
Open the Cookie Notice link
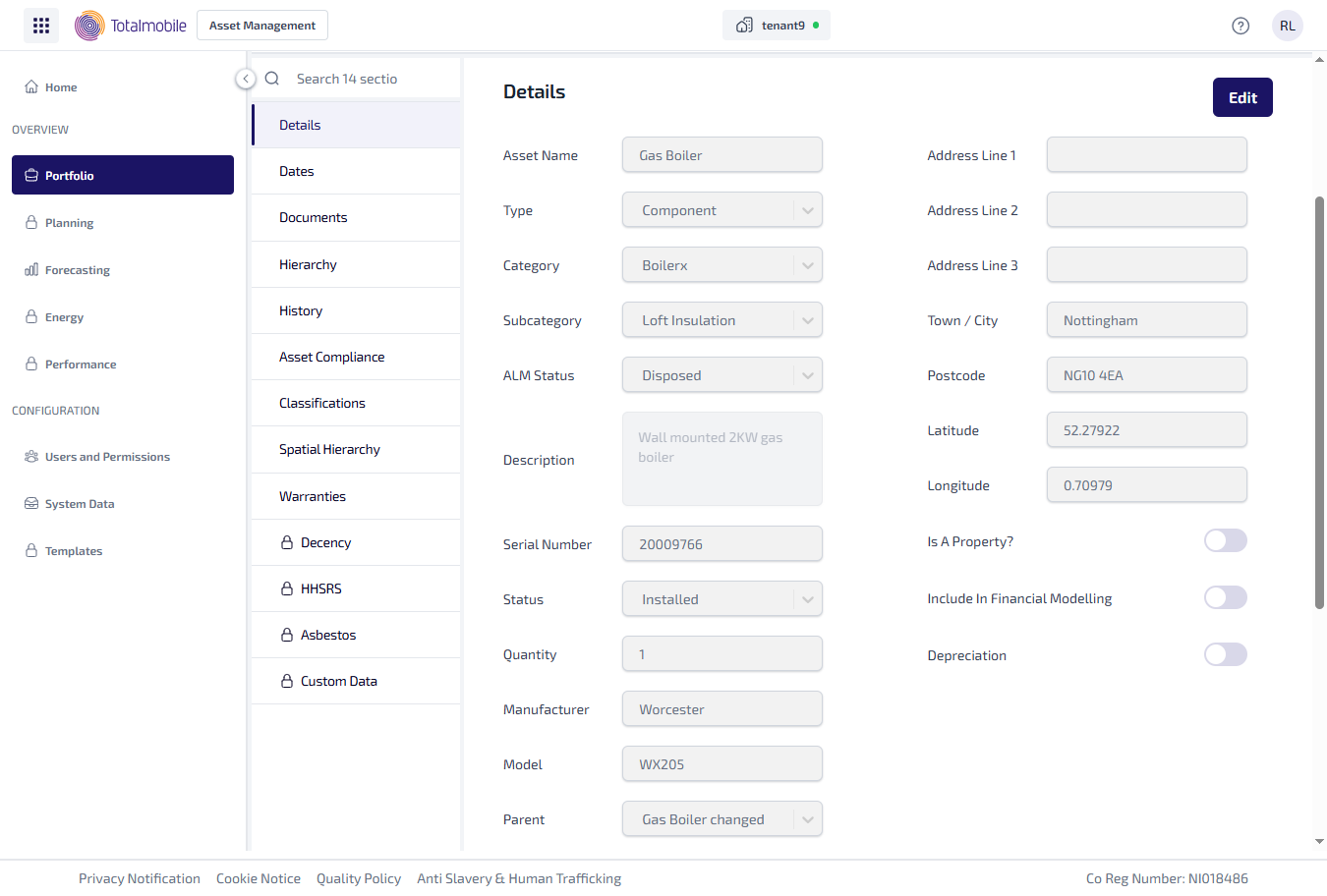pos(259,878)
